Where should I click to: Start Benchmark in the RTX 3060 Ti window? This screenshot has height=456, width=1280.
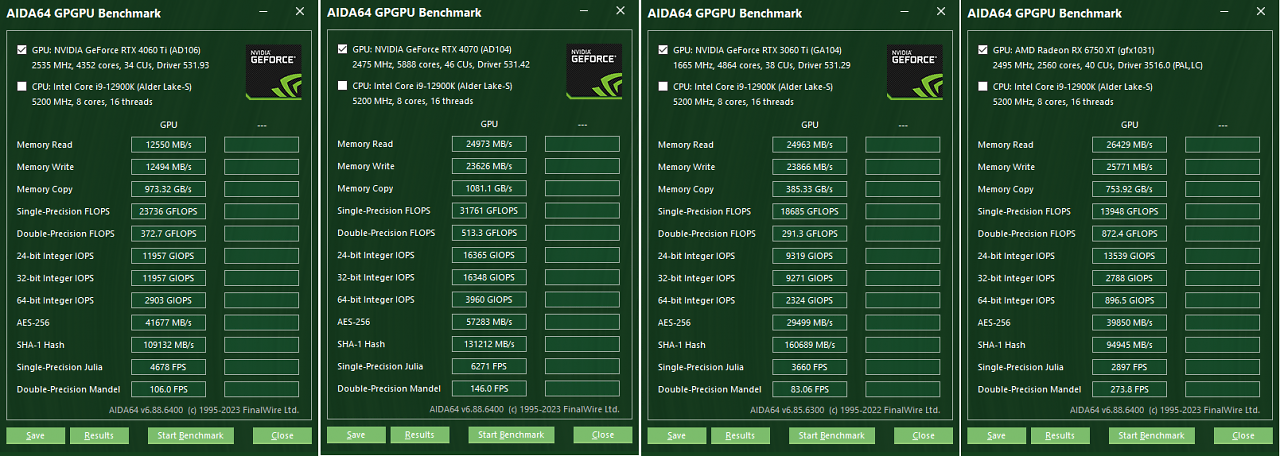click(x=832, y=435)
